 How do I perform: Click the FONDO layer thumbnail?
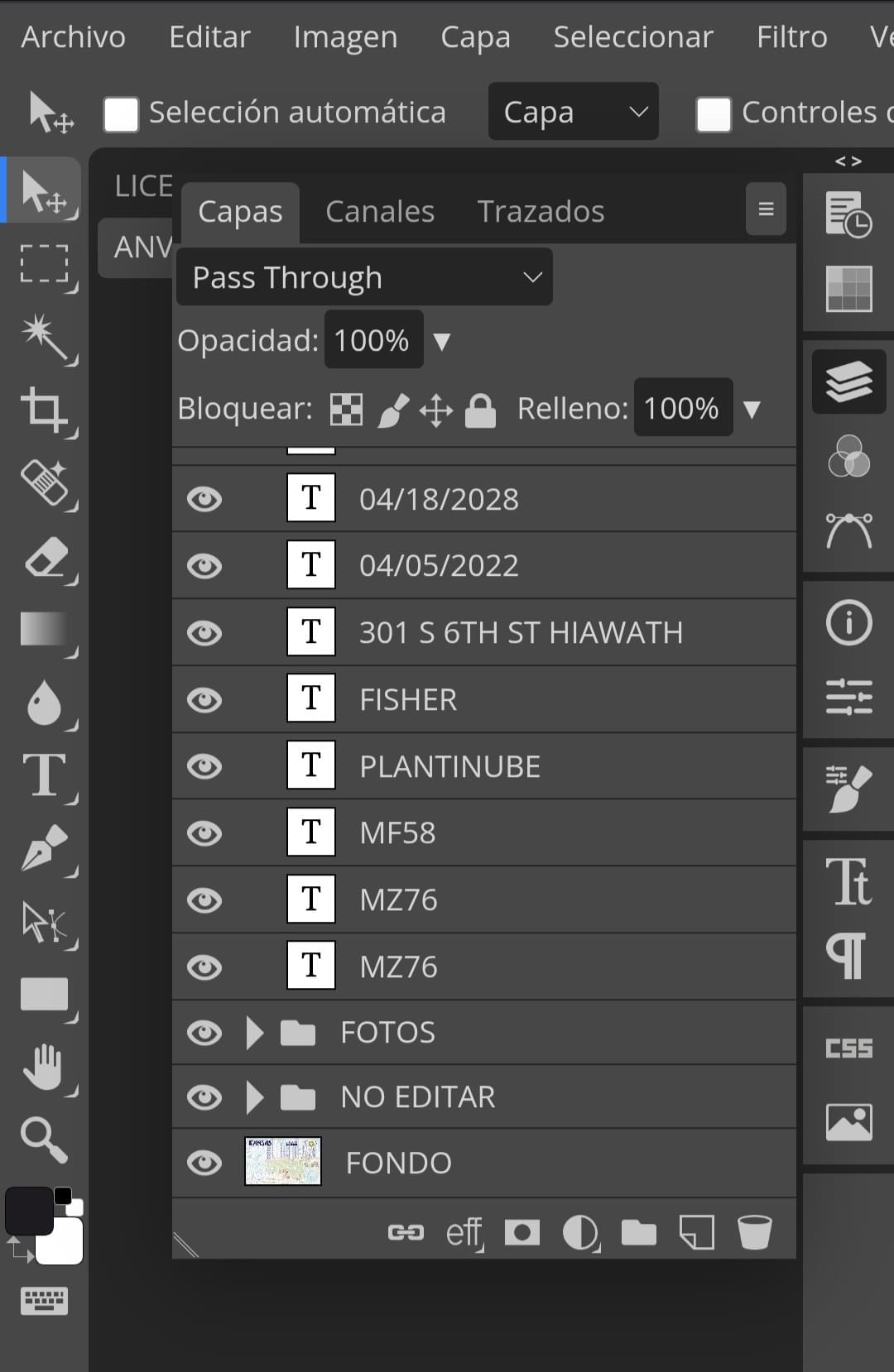tap(283, 1161)
